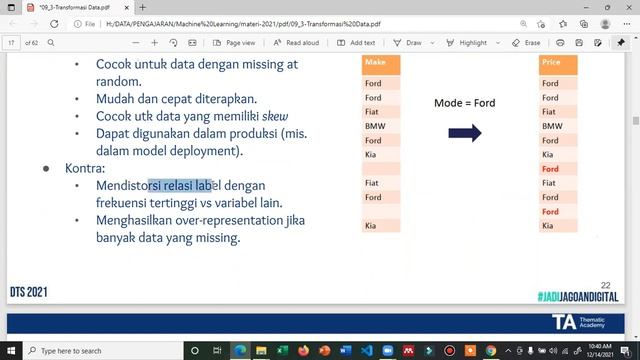Click the 'Price' table header

click(558, 65)
